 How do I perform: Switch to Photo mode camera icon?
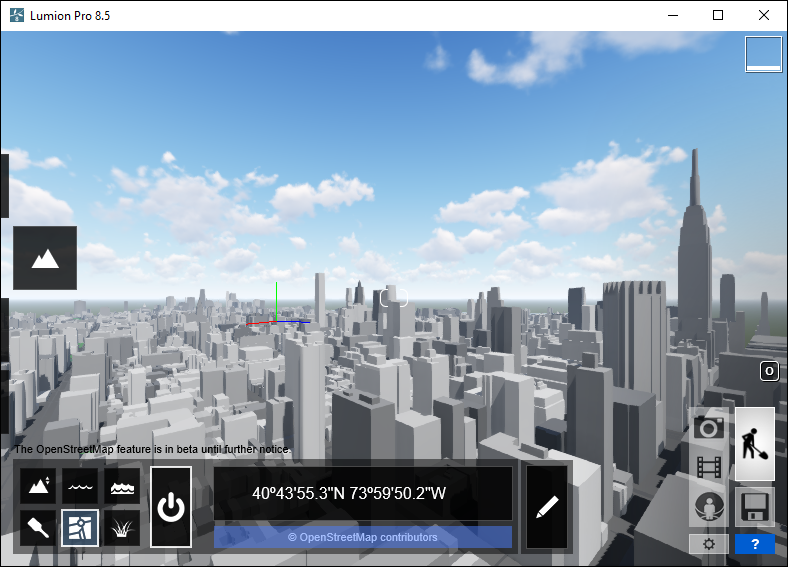point(709,428)
